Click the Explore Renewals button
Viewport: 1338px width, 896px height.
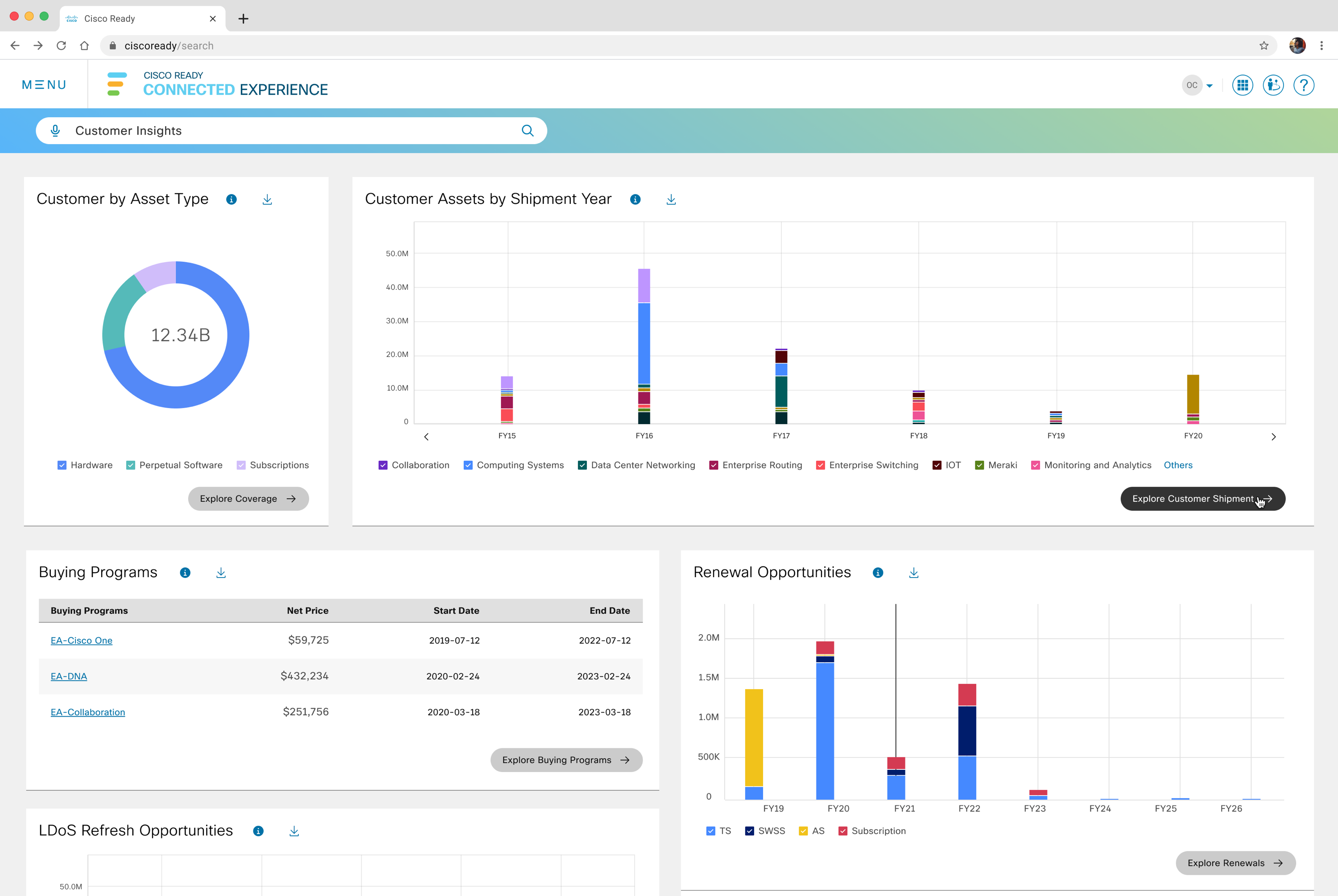click(1236, 863)
